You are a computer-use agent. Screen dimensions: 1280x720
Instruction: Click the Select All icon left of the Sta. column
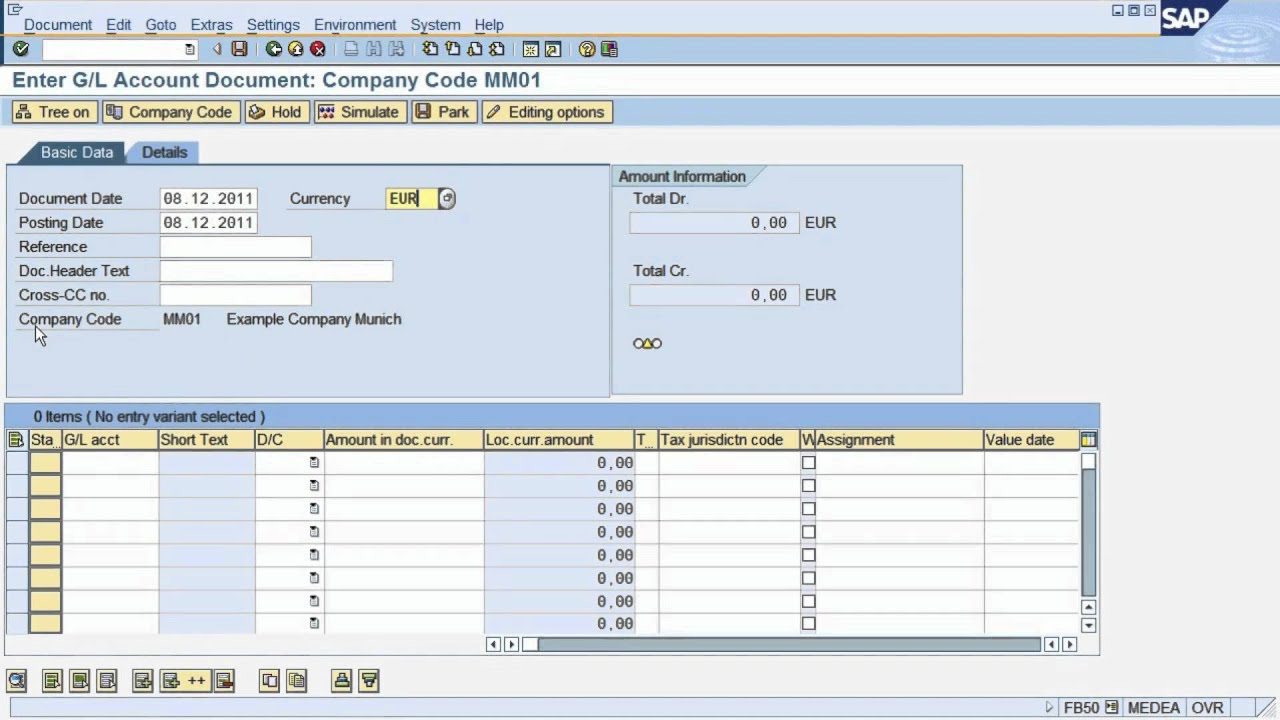point(16,440)
